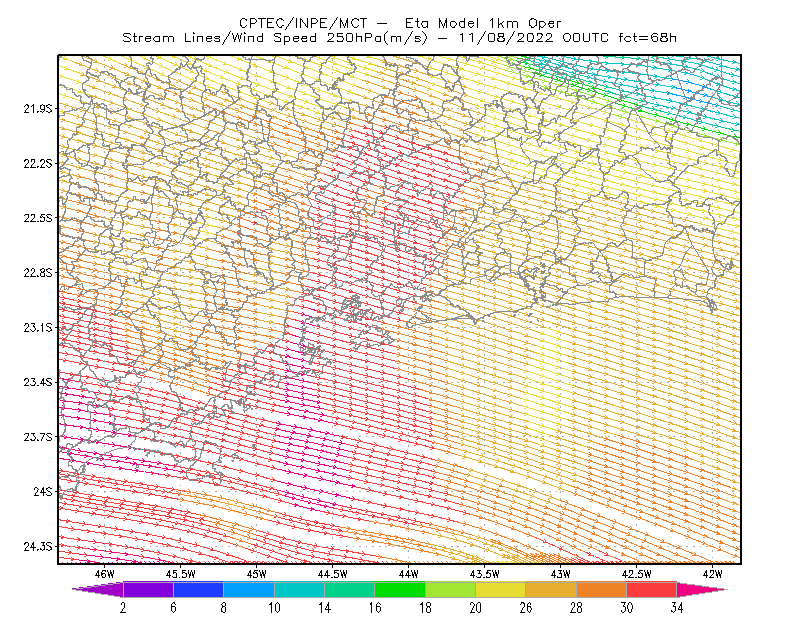The image size is (800, 618).
Task: Click the legend value "10"
Action: 274,608
